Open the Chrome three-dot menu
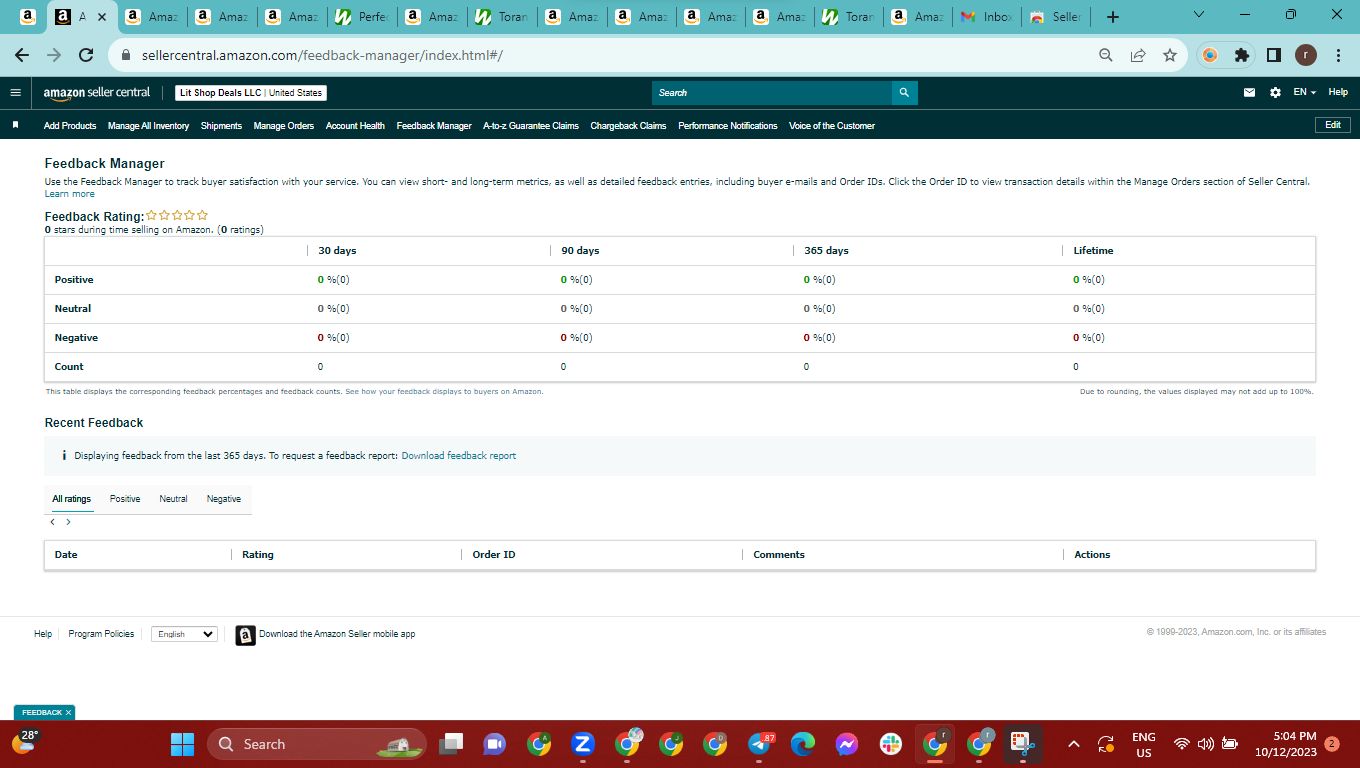1360x768 pixels. [x=1338, y=55]
